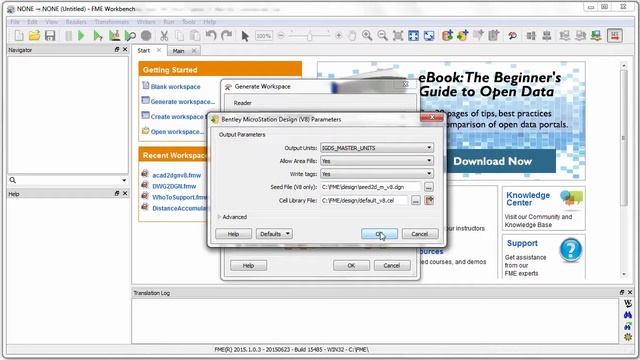640x360 pixels.
Task: Select the pointer Select tool
Action: 245,36
